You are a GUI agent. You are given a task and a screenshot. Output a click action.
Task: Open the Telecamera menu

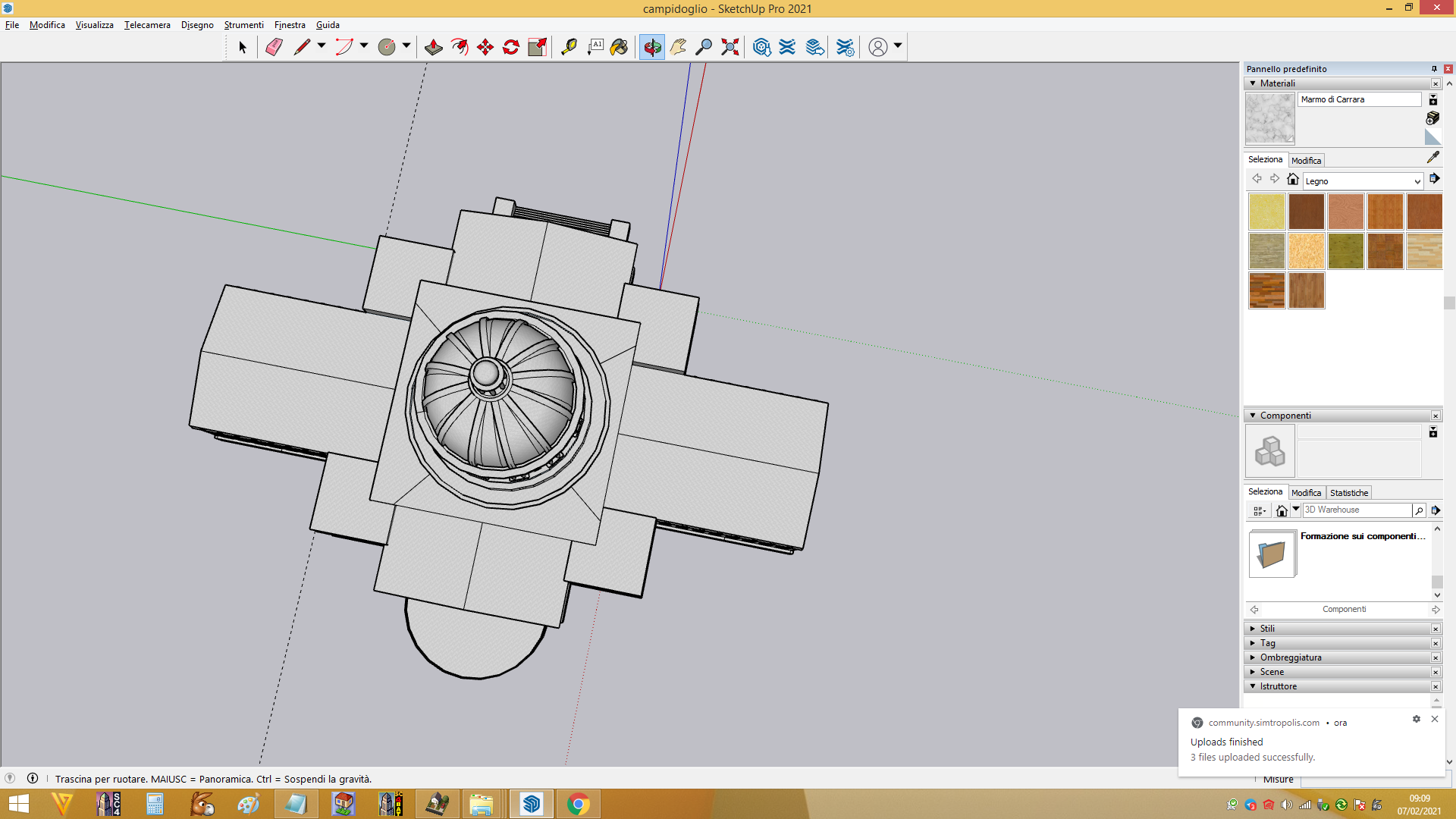click(x=147, y=25)
